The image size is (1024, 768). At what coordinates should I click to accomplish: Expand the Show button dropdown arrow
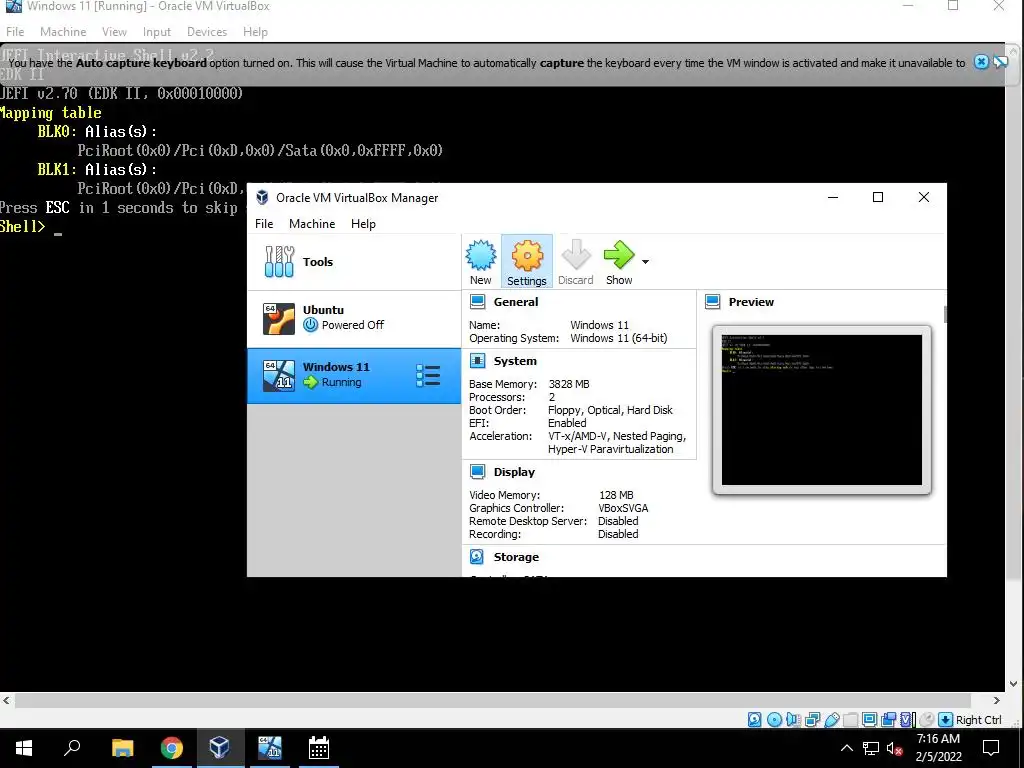coord(645,262)
